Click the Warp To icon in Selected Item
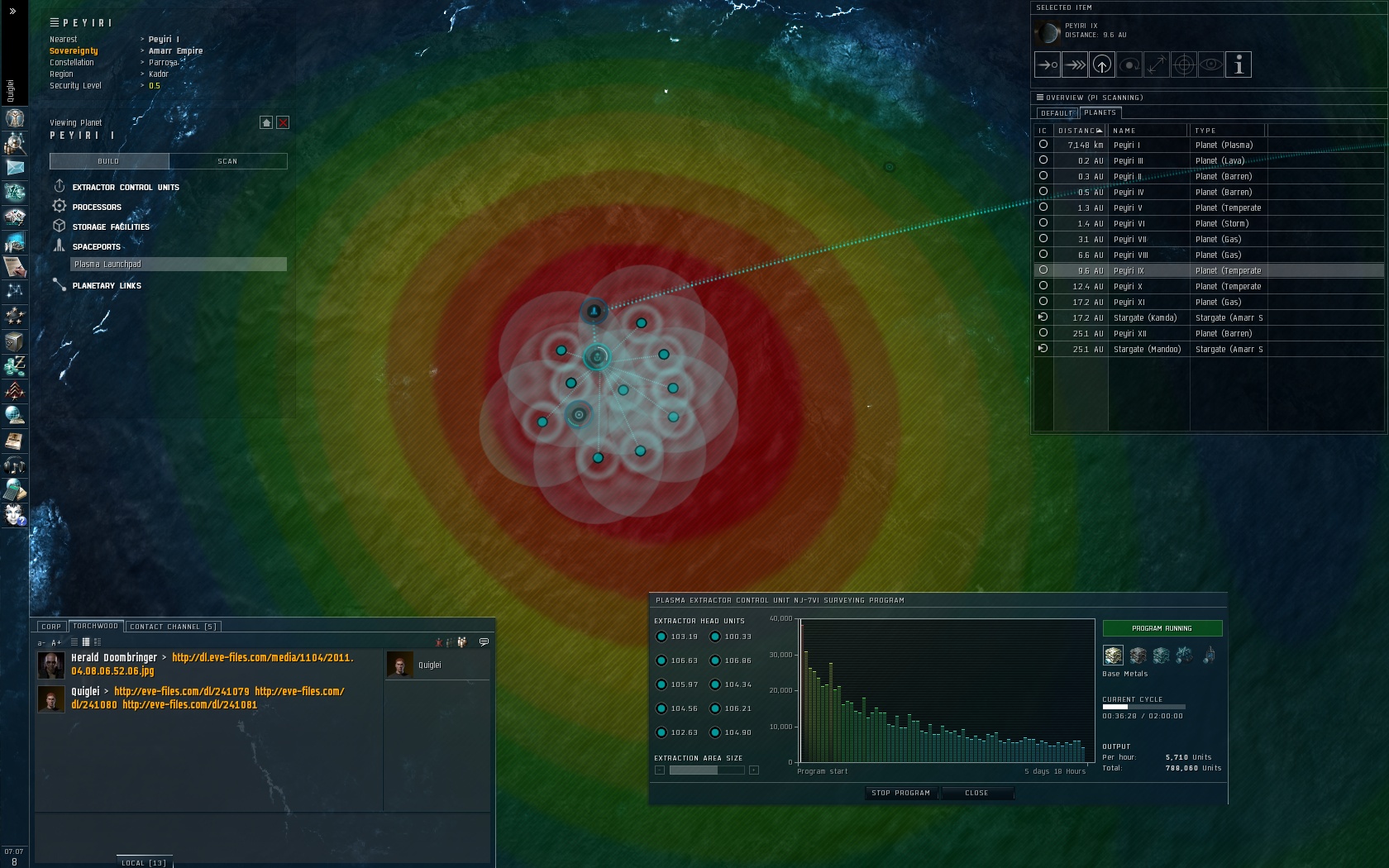Screen dimensions: 1389x868 (1075, 64)
